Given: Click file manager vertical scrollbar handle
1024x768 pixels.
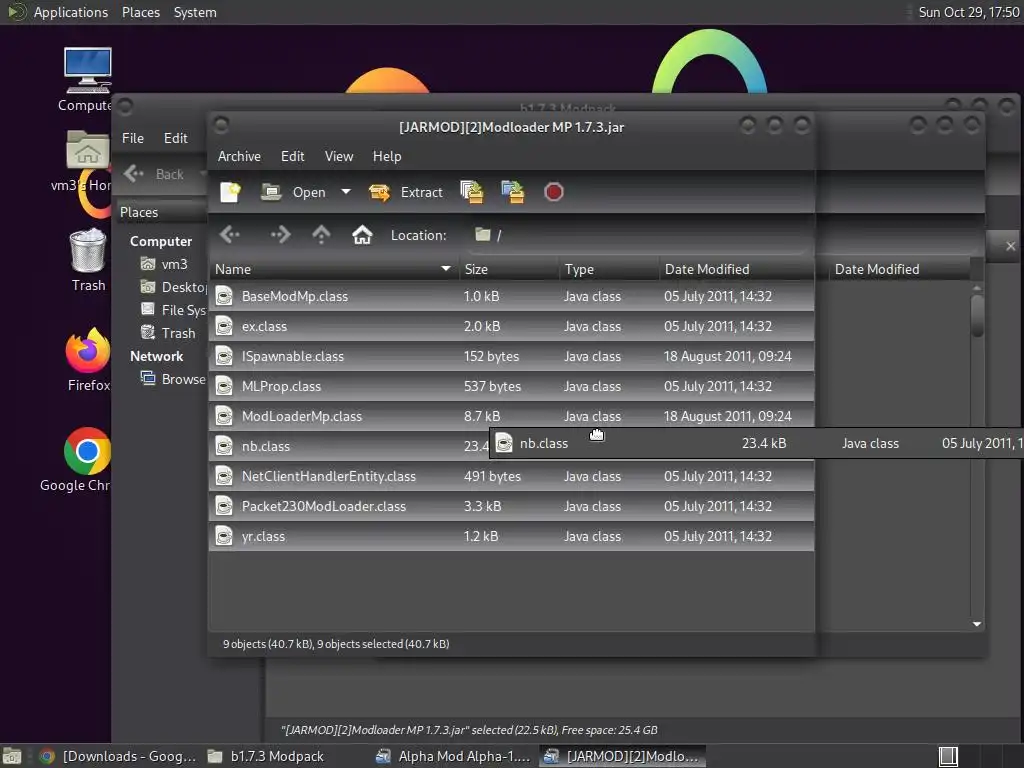Looking at the screenshot, I should [977, 316].
